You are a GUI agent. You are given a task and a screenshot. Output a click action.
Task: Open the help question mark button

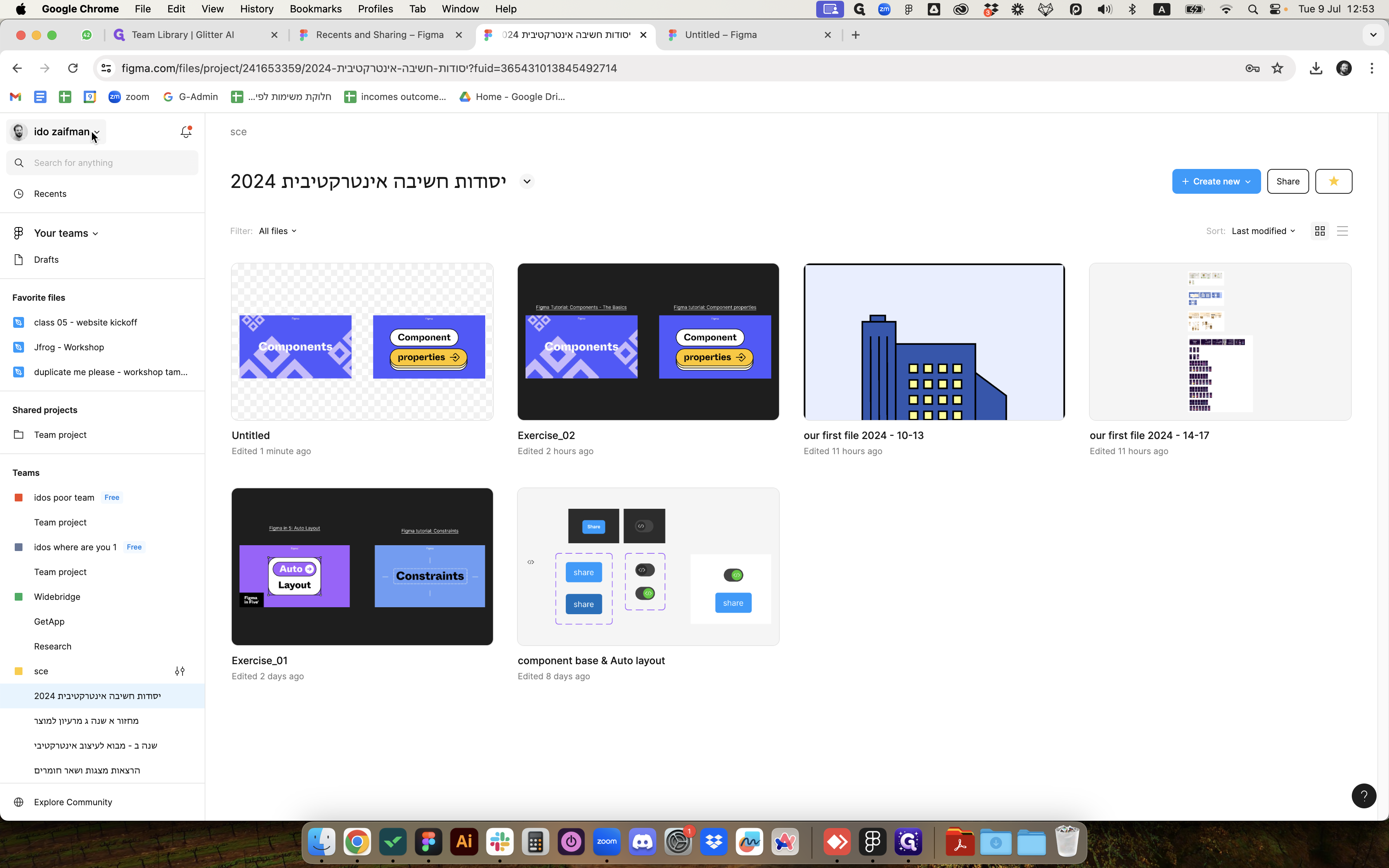(1364, 796)
